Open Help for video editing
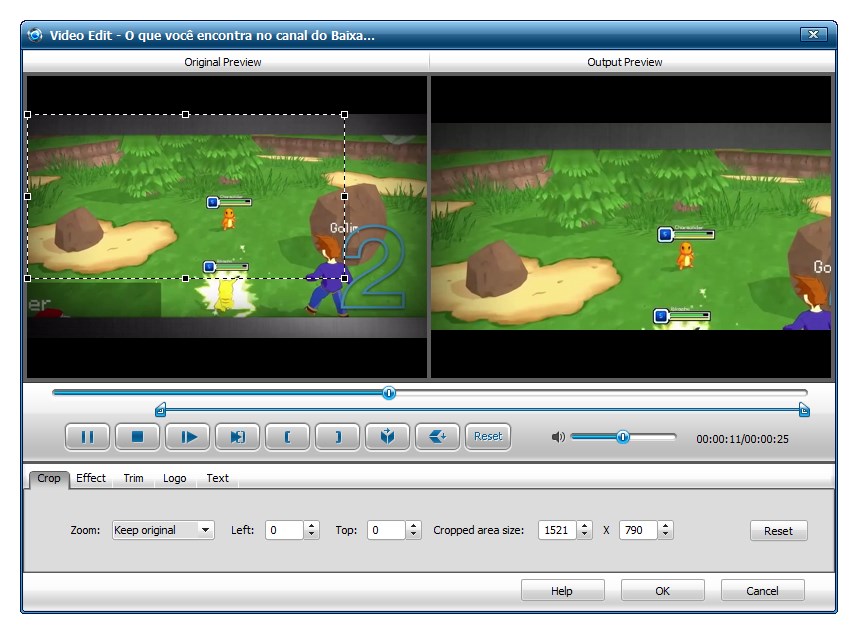Viewport: 858px width, 634px height. tap(563, 591)
